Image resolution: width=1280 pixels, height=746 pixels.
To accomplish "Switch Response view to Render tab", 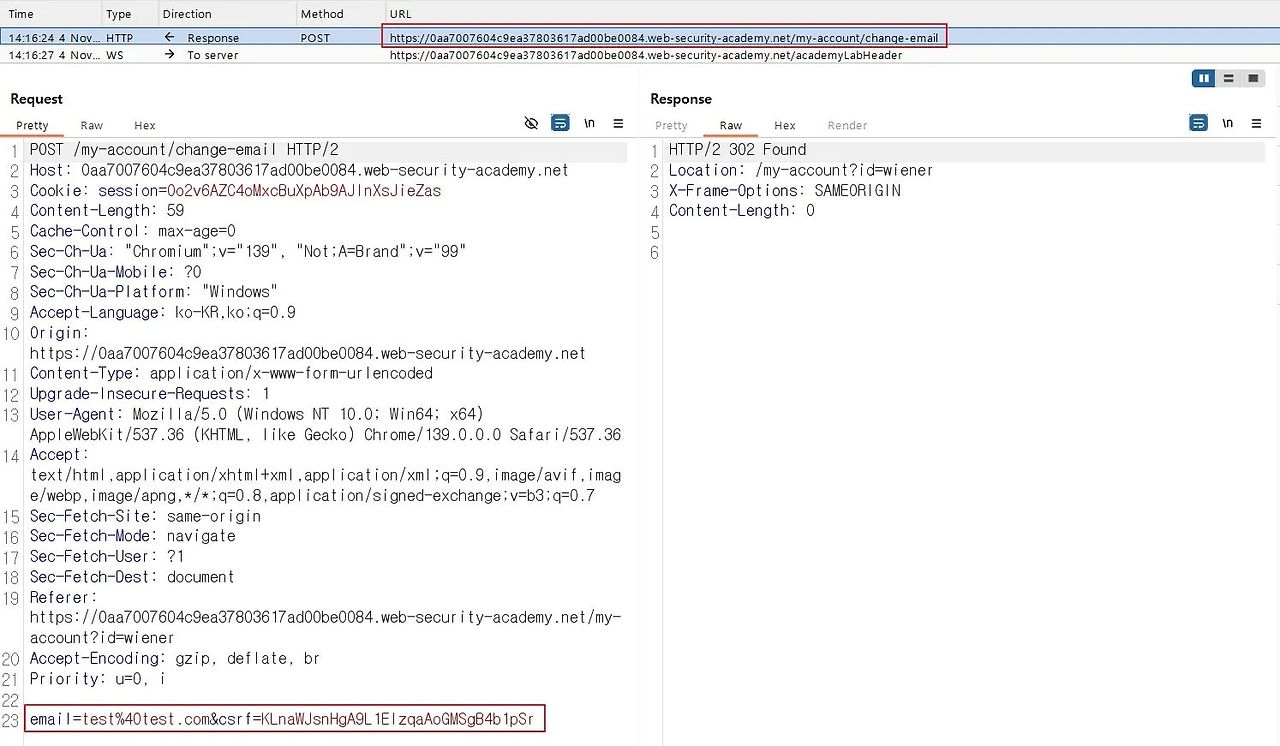I will pos(847,125).
